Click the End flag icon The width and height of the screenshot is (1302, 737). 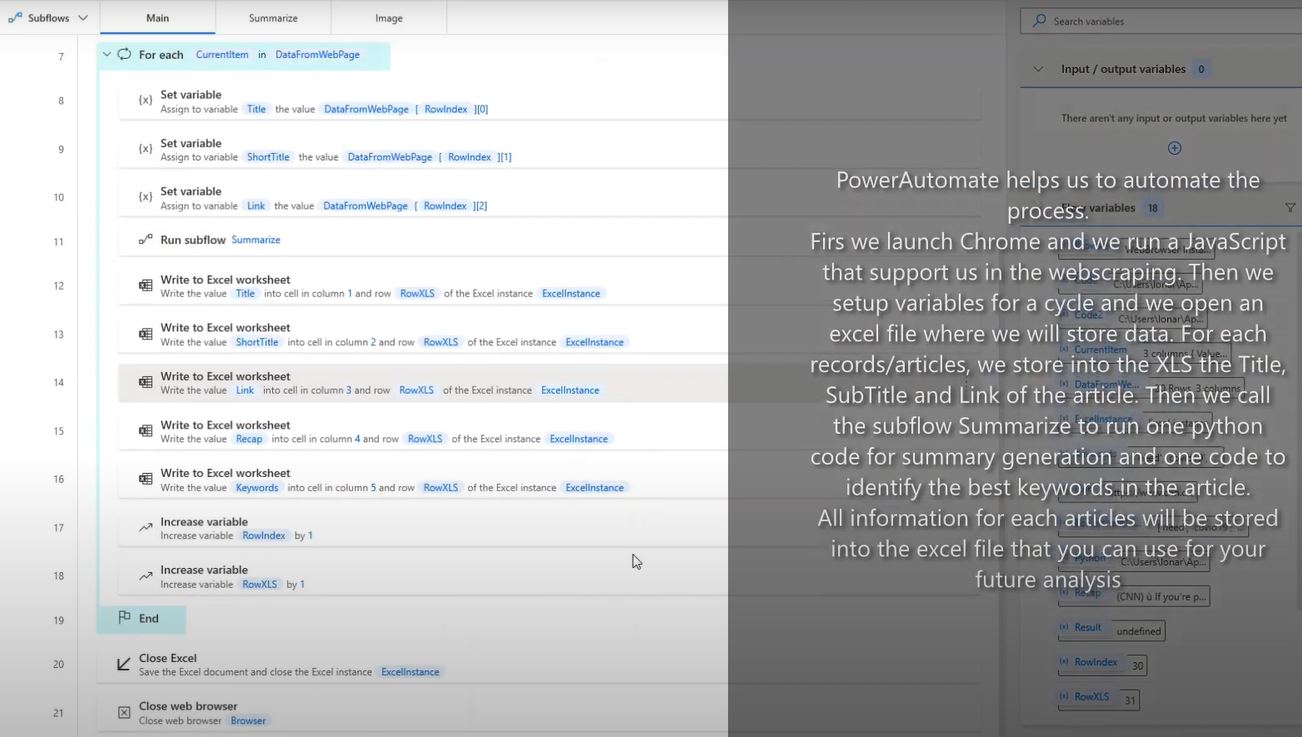click(x=124, y=618)
